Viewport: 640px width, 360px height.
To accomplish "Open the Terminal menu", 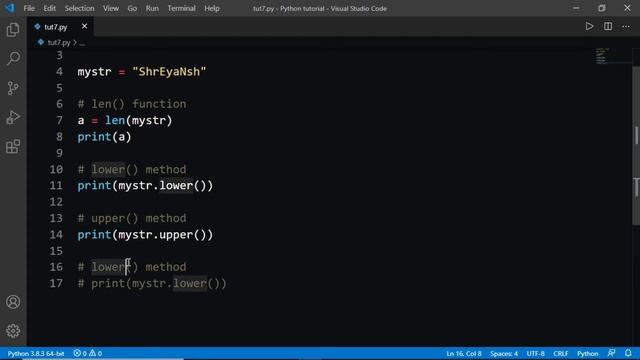I will point(181,8).
